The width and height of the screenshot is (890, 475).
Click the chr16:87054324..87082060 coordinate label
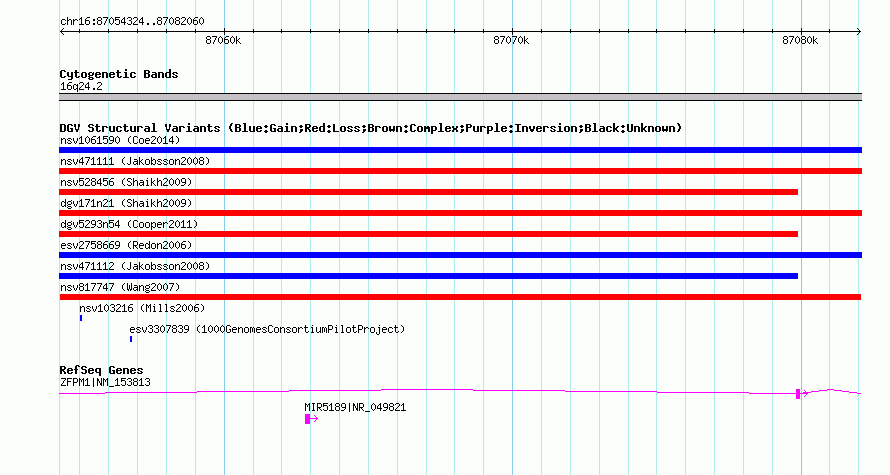(132, 22)
